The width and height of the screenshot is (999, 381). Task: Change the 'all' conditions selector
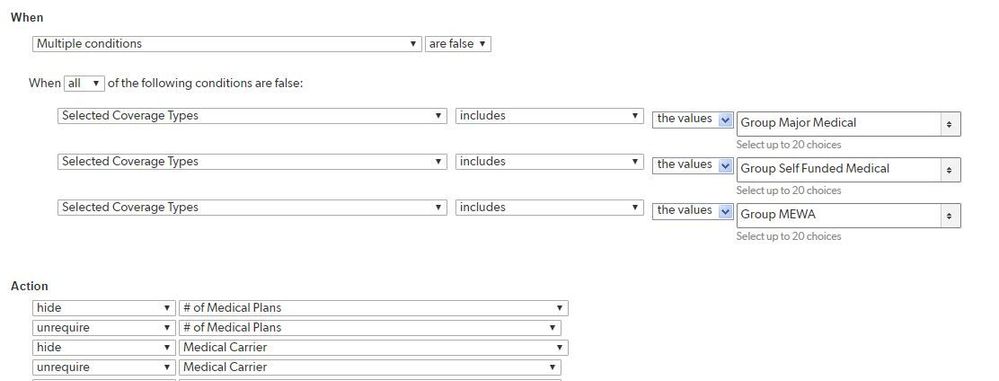pos(84,83)
